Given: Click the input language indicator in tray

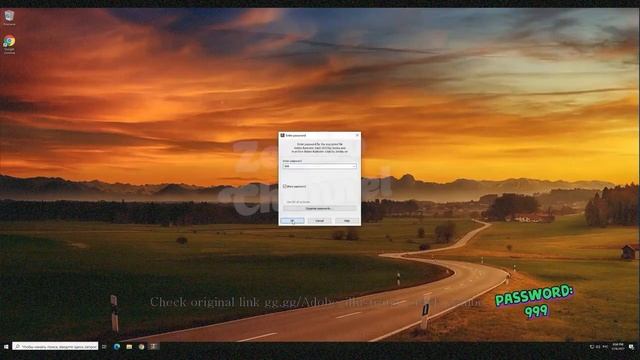Looking at the screenshot, I should click(x=605, y=347).
